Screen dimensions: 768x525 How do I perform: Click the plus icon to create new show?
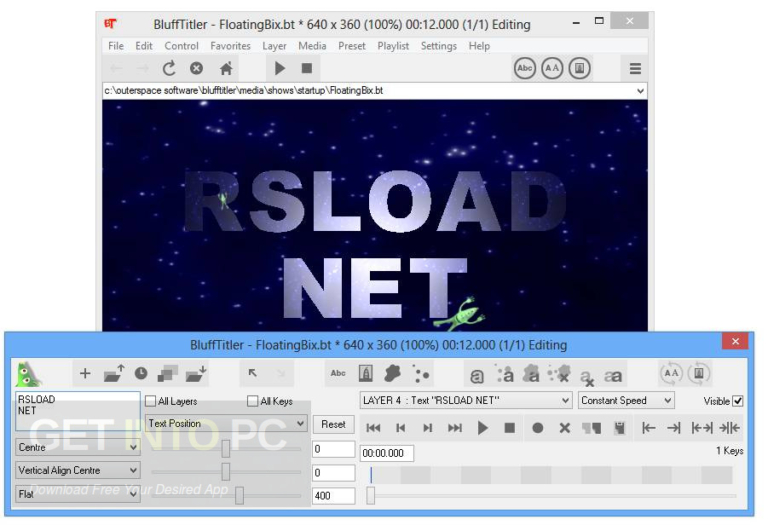tap(85, 374)
